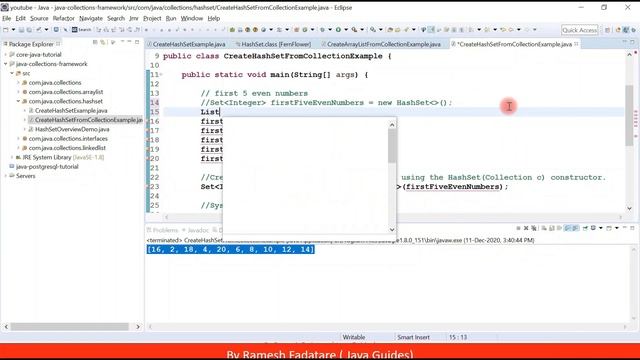Click the autocomplete popup scroll down arrow
This screenshot has height=360, width=640.
pyautogui.click(x=392, y=230)
